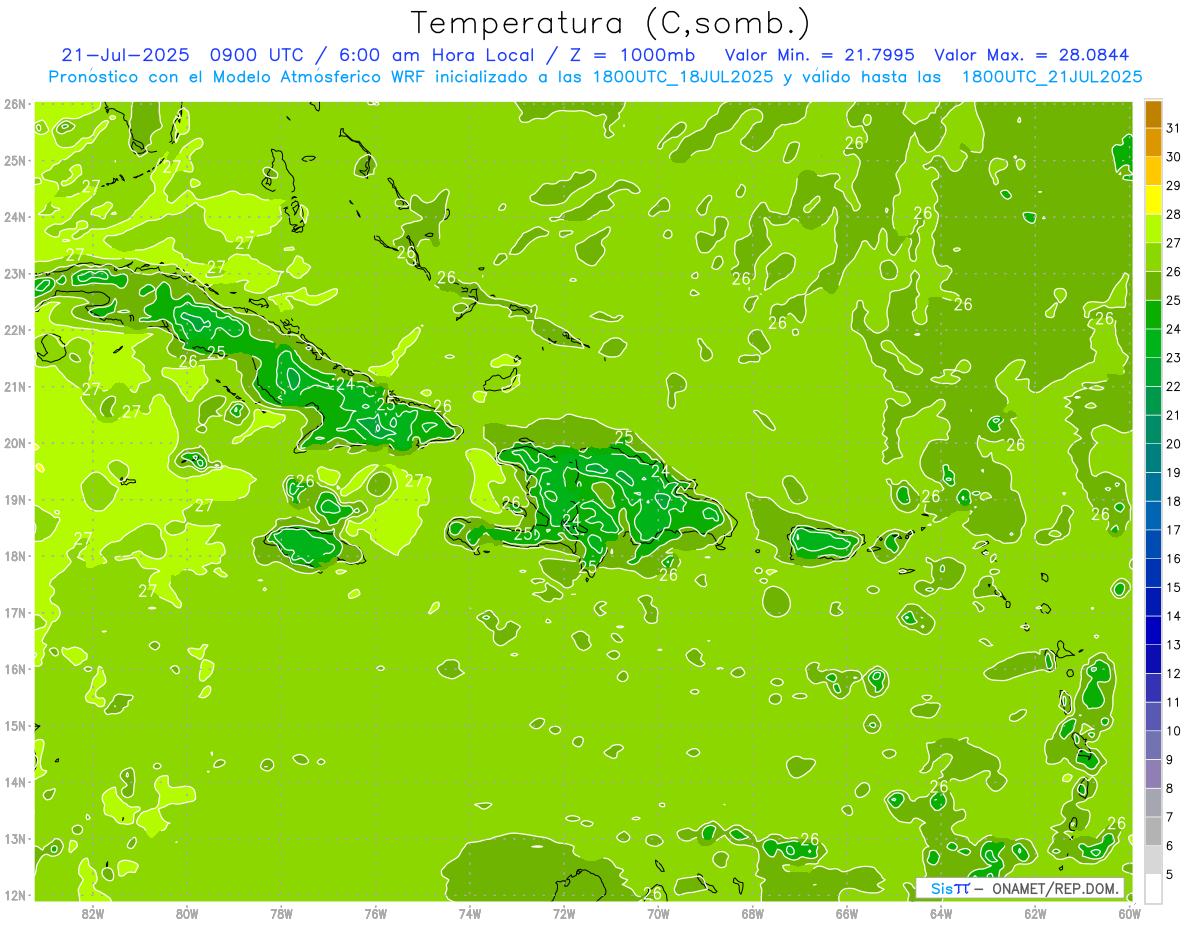Click the '62W' longitude axis label
This screenshot has width=1200, height=927.
coord(1035,912)
